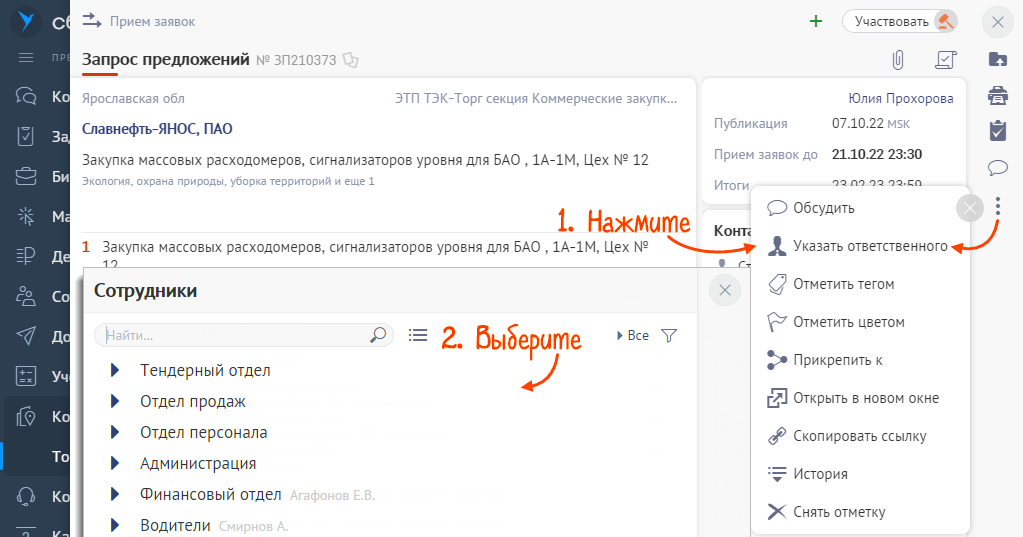
Task: Click the headset support icon in left sidebar
Action: pos(25,496)
